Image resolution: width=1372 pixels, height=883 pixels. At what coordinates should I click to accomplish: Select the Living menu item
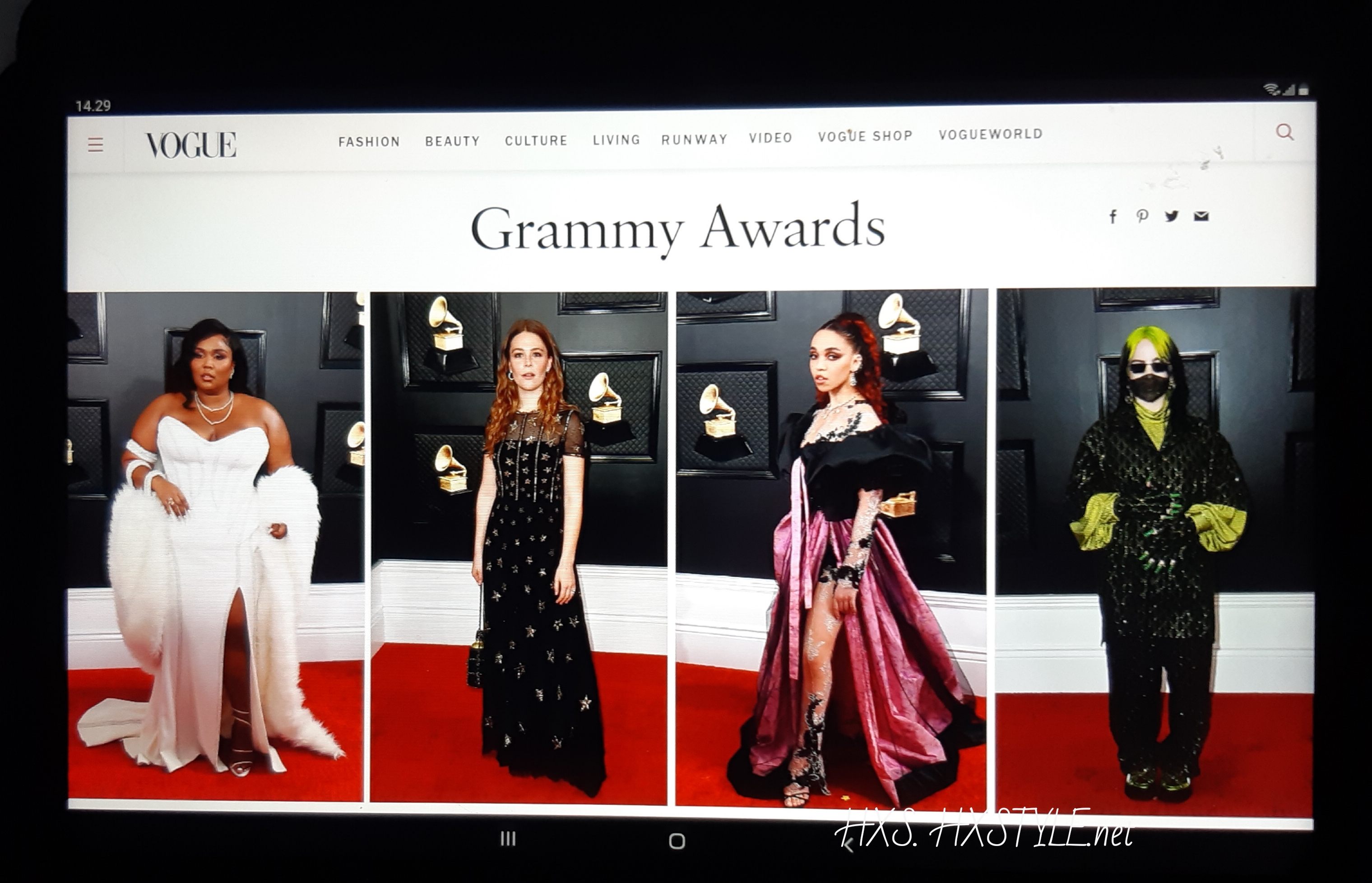pyautogui.click(x=616, y=140)
